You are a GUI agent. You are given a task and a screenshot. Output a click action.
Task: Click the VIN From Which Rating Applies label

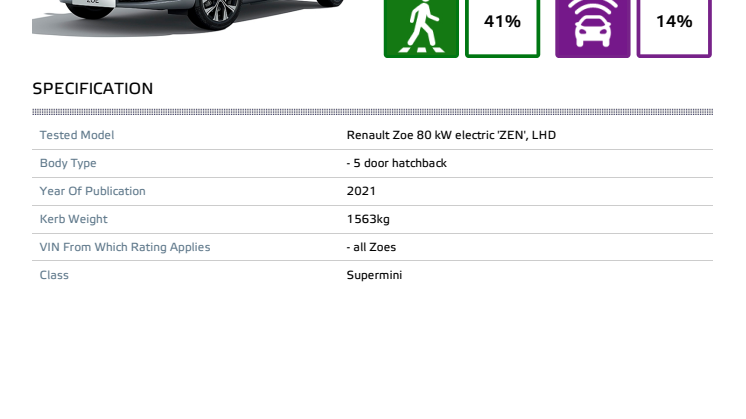click(x=125, y=247)
